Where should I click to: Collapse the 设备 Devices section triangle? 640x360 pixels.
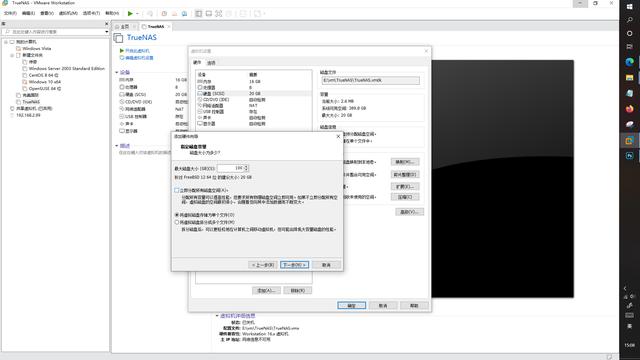[x=117, y=72]
